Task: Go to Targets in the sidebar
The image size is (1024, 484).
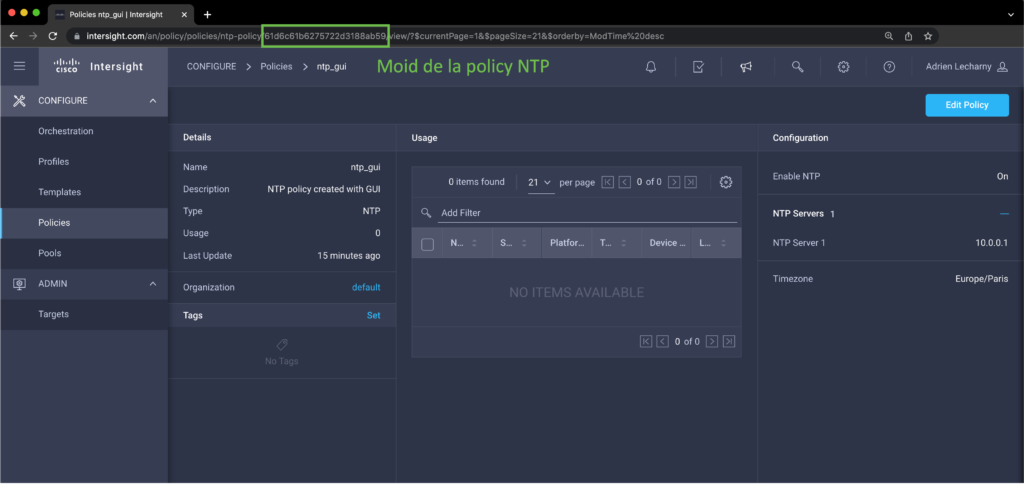Action: tap(53, 314)
